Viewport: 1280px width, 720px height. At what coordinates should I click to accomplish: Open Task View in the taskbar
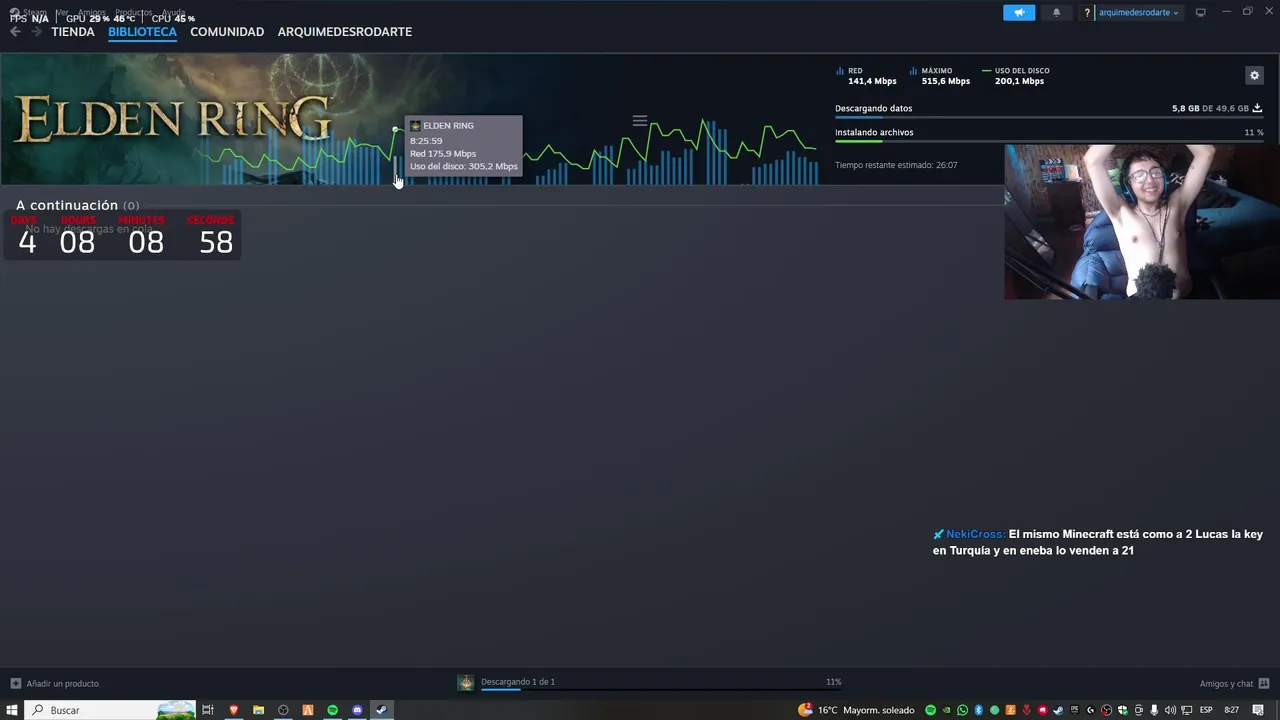pyautogui.click(x=208, y=710)
